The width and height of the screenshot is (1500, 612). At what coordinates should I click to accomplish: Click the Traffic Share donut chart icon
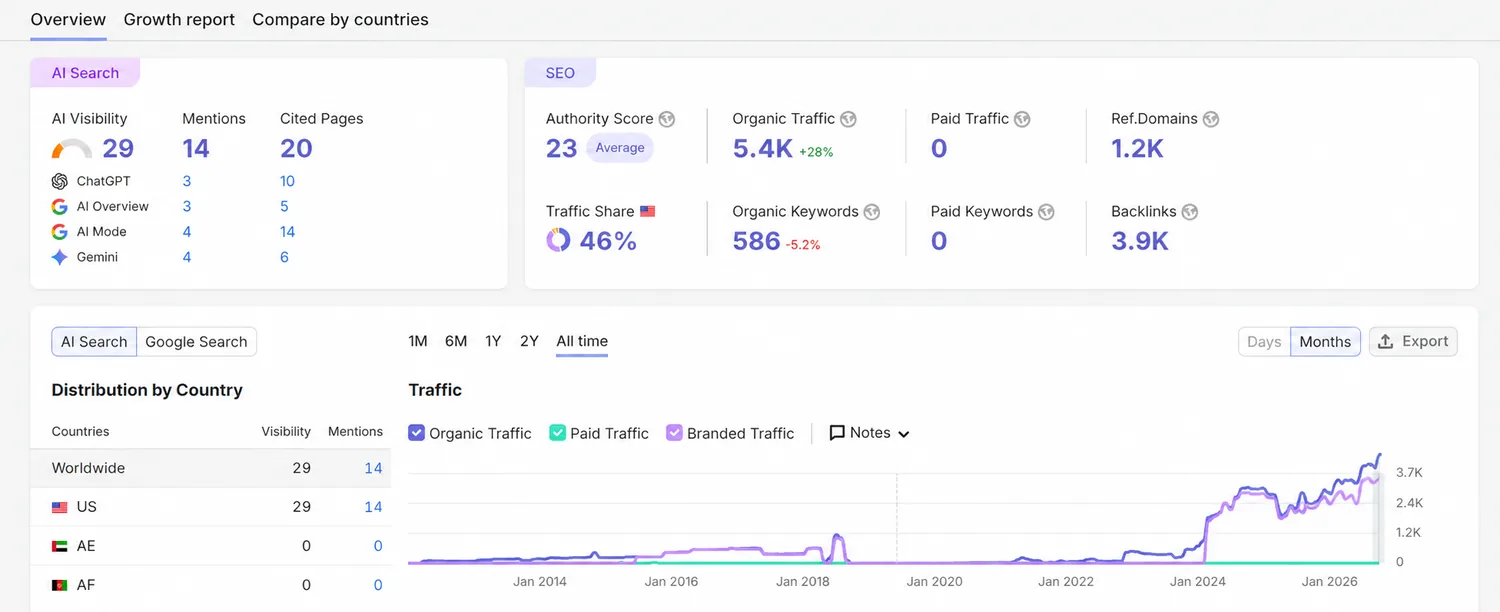point(558,240)
